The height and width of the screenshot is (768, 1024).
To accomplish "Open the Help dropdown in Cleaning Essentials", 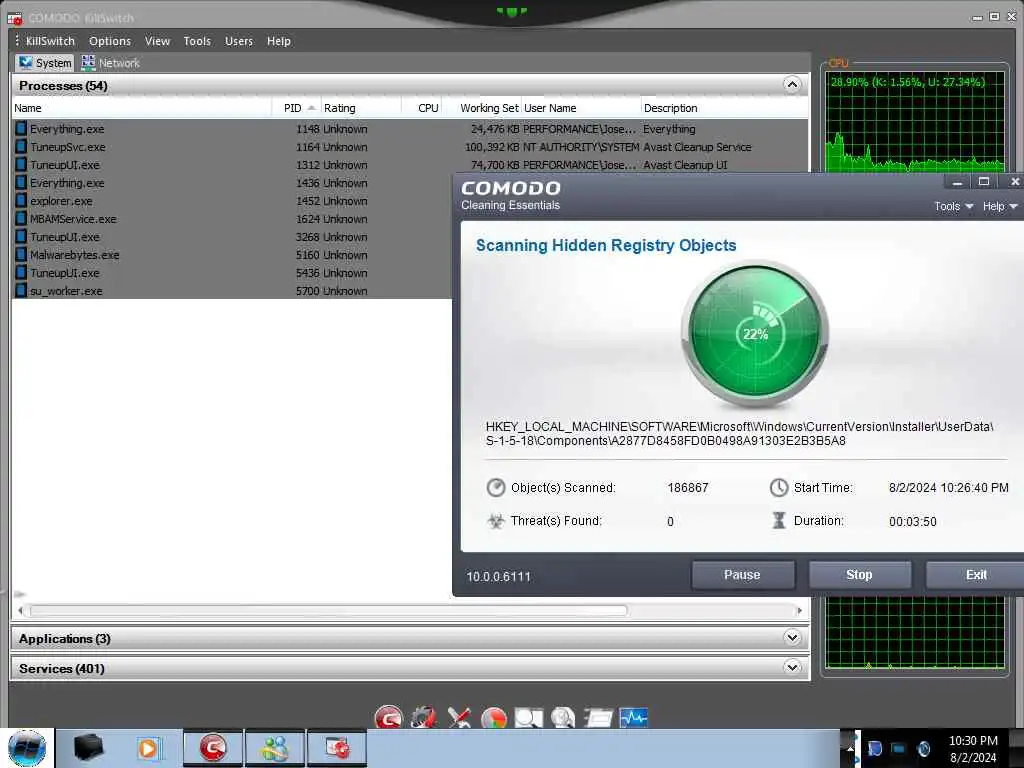I will click(1000, 206).
